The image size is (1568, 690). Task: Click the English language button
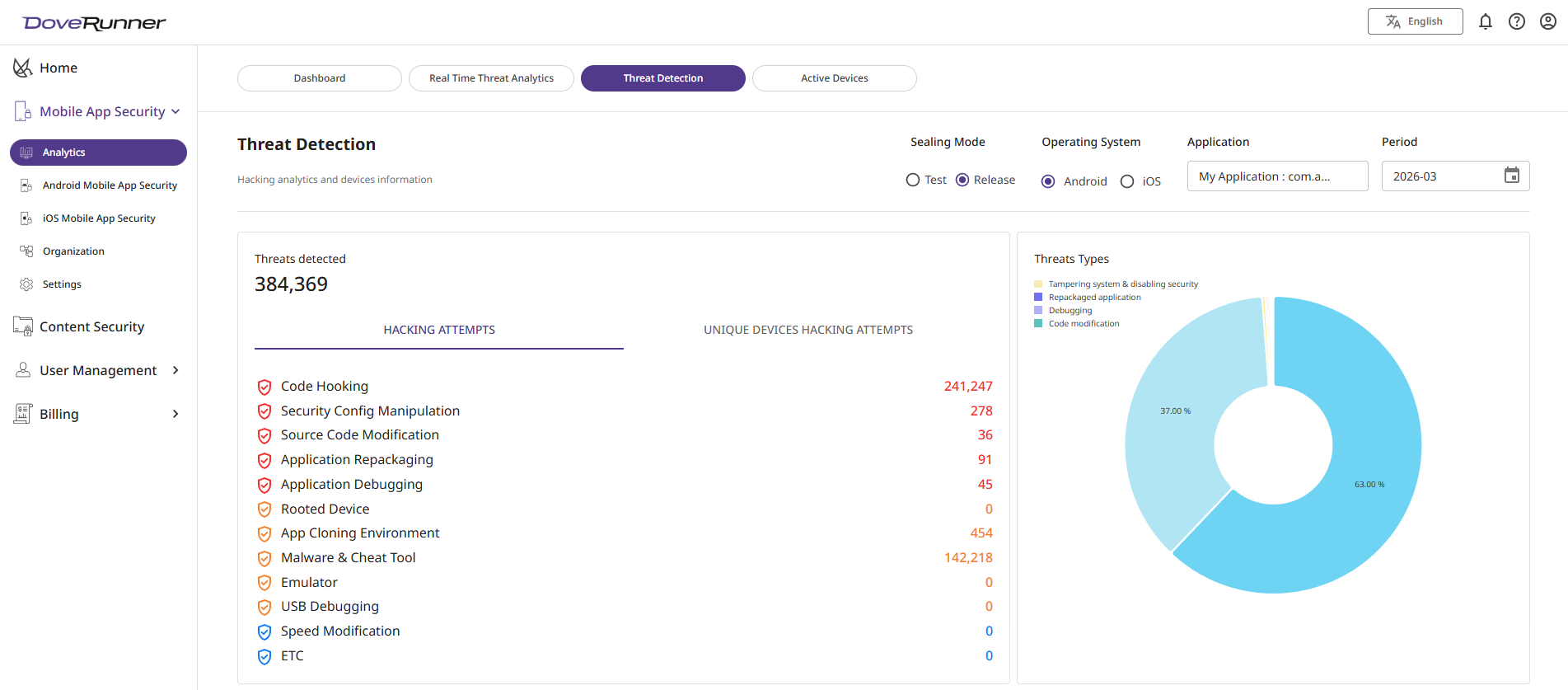[x=1415, y=21]
